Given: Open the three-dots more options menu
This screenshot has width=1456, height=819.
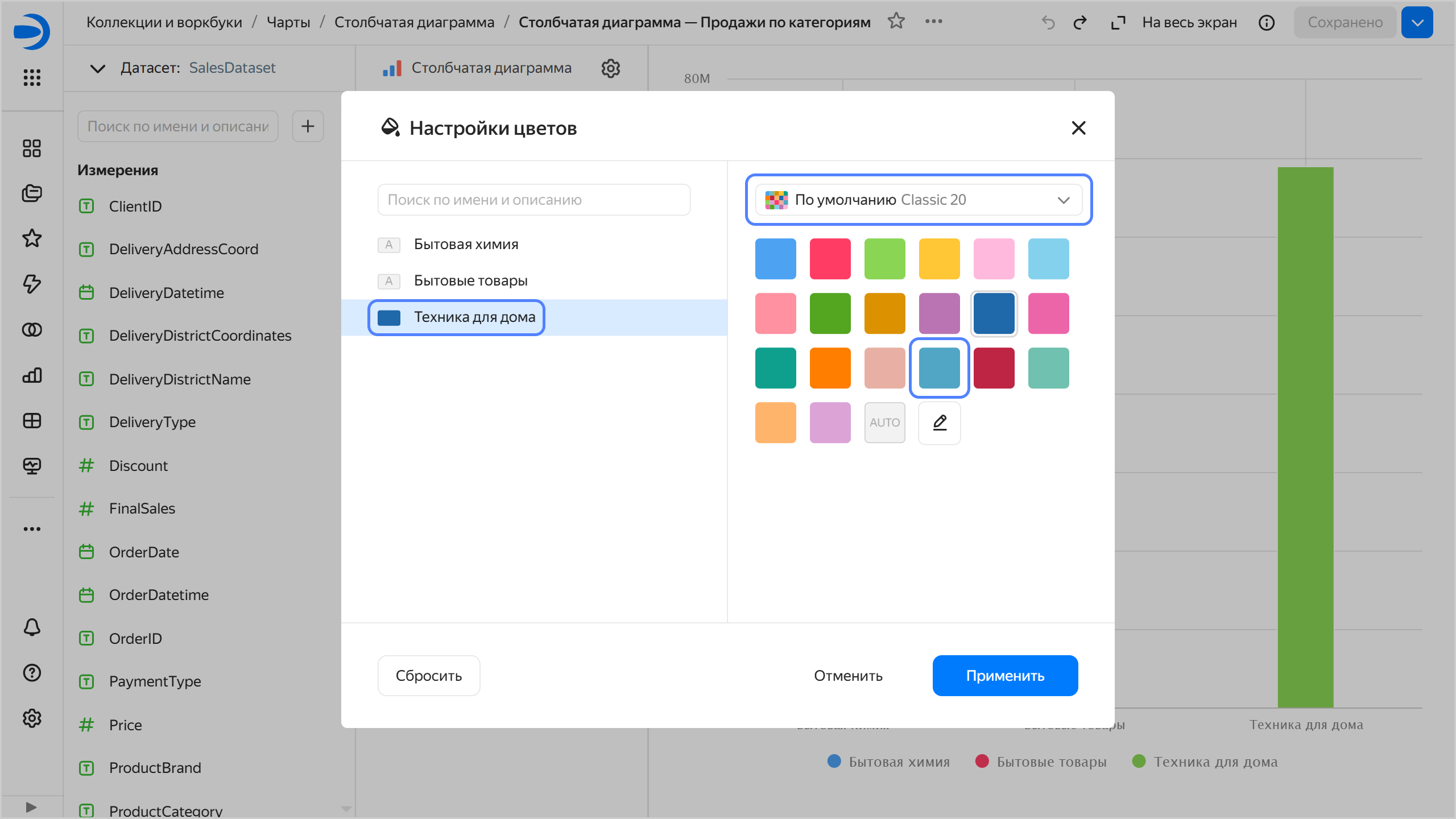Looking at the screenshot, I should click(933, 22).
